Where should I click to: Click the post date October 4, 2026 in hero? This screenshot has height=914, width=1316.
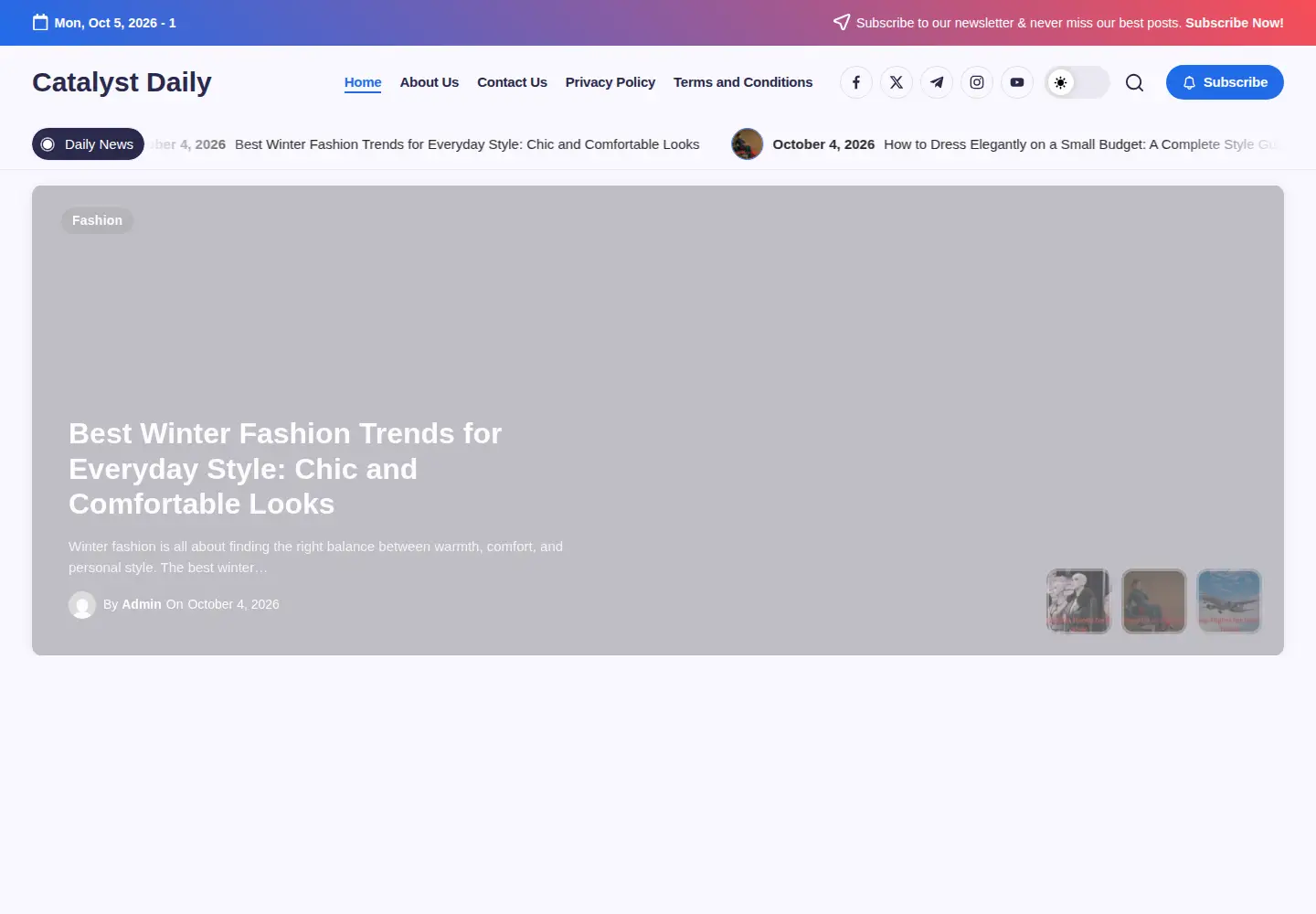click(233, 604)
